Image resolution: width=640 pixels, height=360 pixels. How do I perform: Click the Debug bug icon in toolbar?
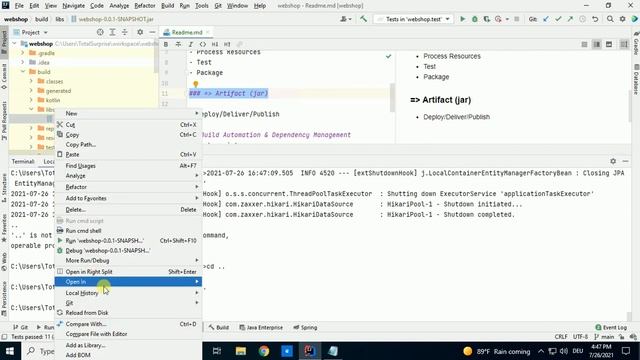click(474, 19)
